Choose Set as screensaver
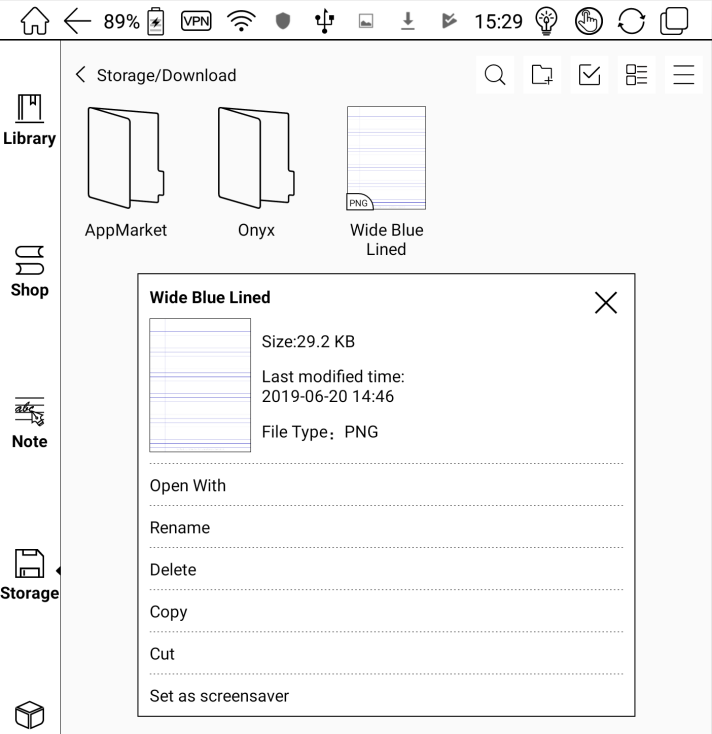The image size is (712, 734). (x=386, y=696)
